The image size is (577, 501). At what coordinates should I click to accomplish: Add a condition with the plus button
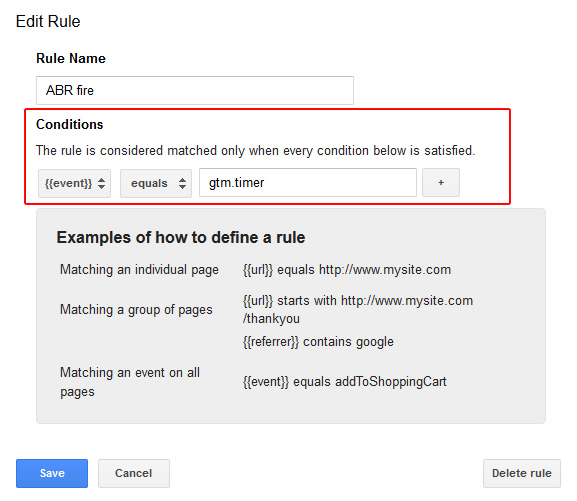tap(441, 183)
